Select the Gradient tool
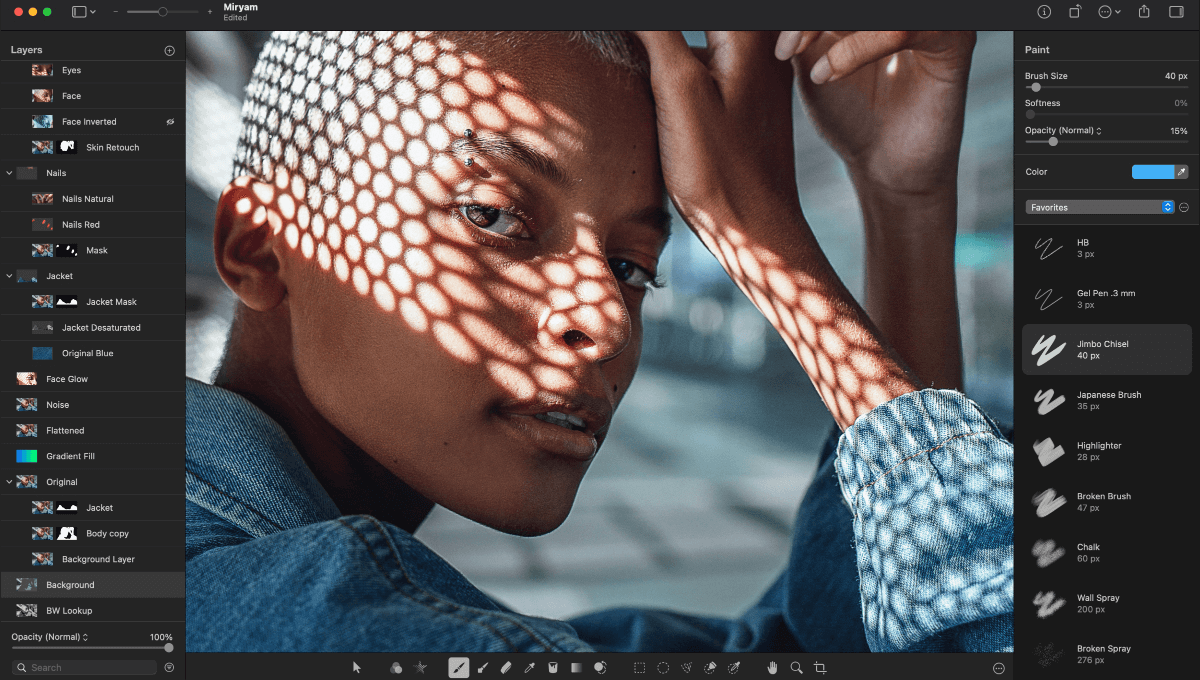Image resolution: width=1200 pixels, height=680 pixels. pos(576,667)
